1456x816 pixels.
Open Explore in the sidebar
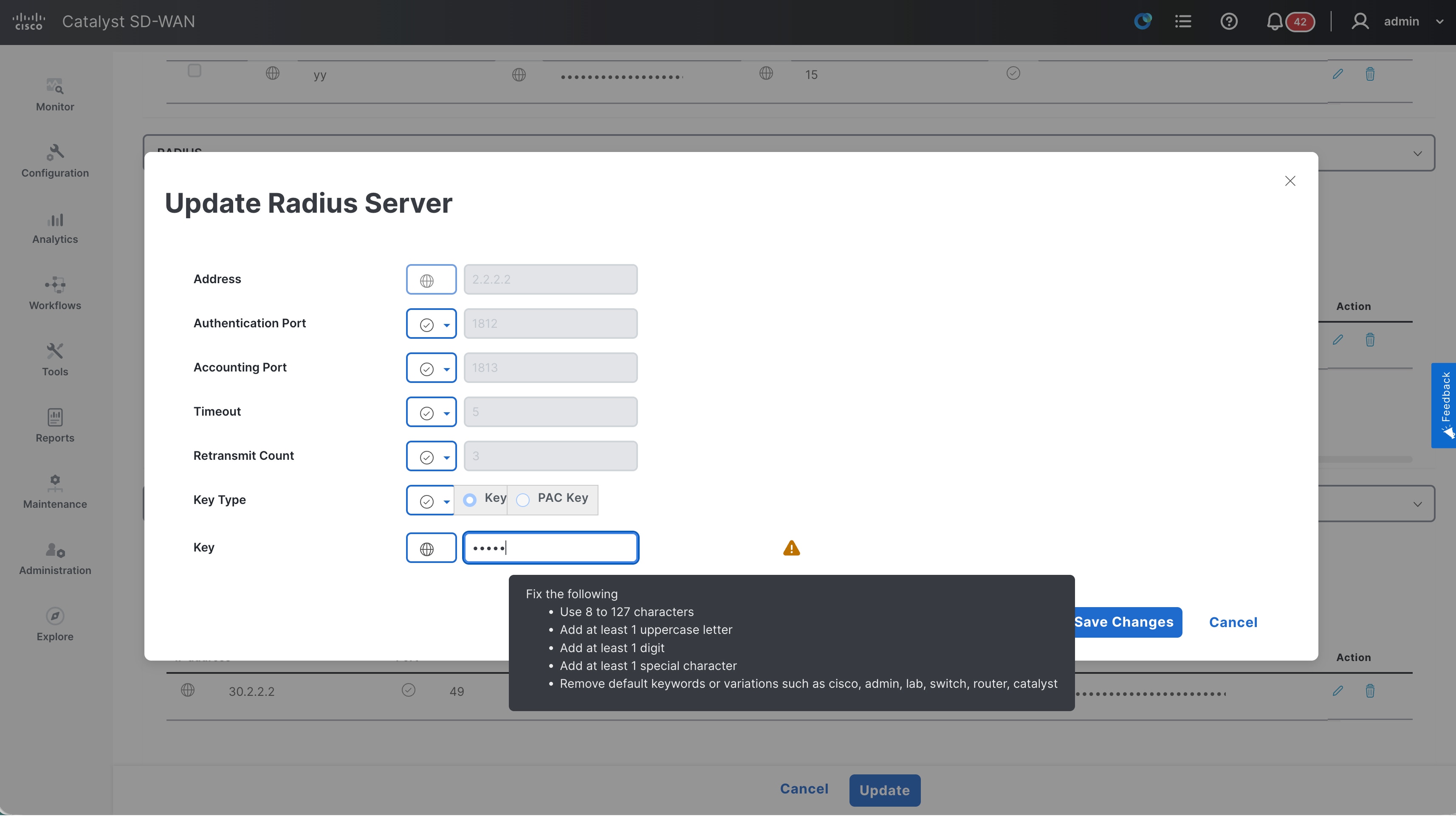coord(55,625)
